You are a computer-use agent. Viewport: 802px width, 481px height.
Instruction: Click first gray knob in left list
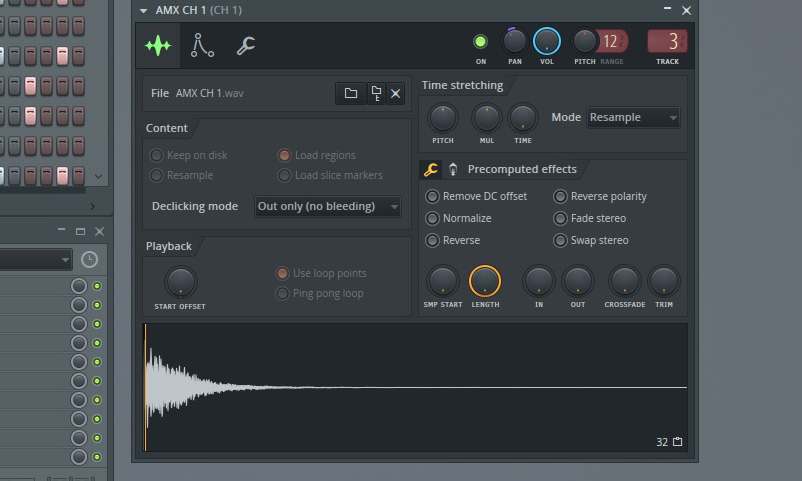point(79,286)
